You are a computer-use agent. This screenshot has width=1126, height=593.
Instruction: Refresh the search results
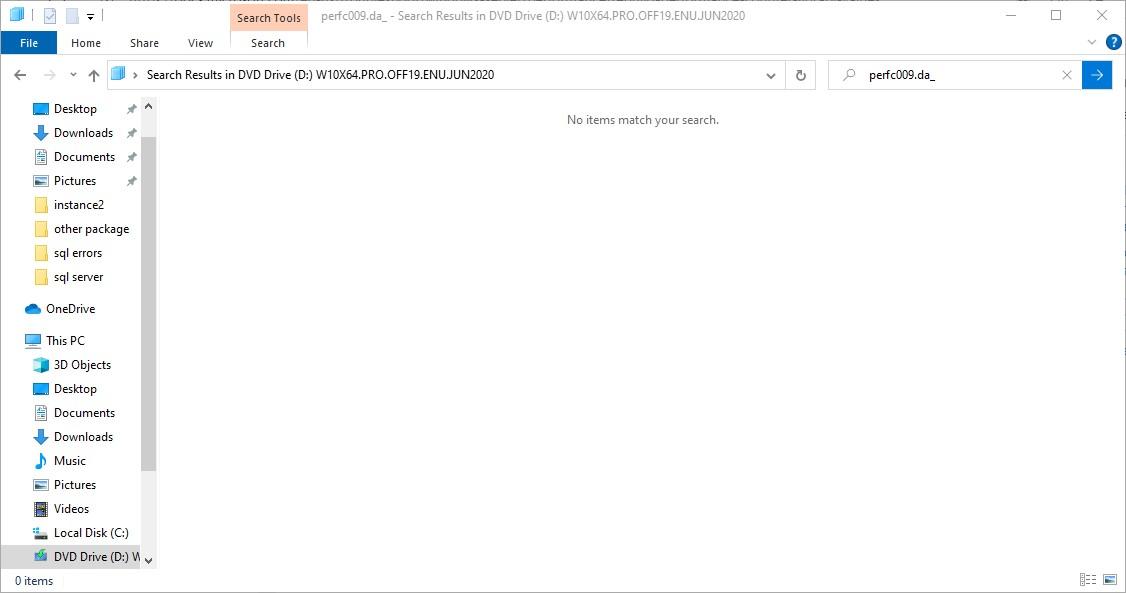point(801,75)
